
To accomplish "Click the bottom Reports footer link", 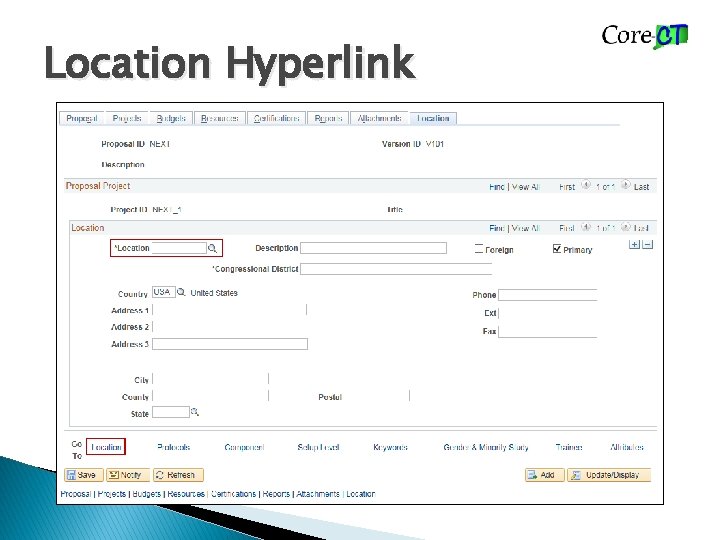I will click(276, 494).
